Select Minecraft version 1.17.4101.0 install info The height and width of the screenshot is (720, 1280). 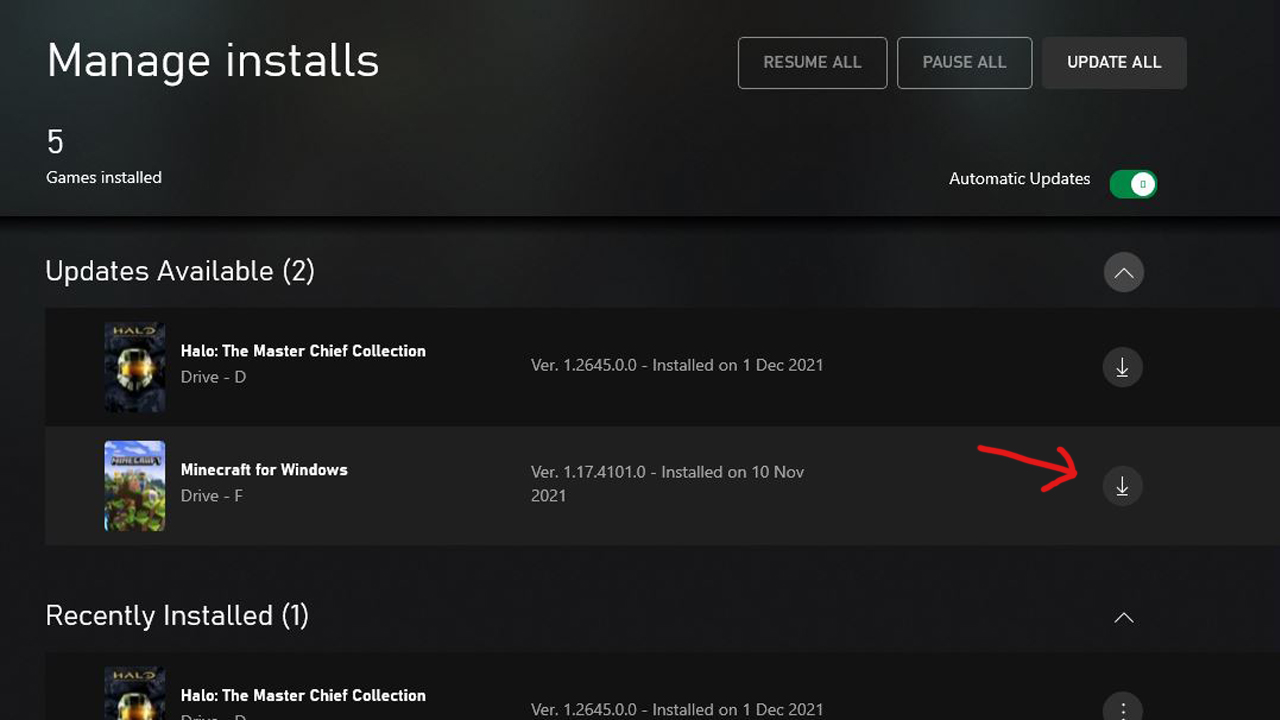pyautogui.click(x=667, y=483)
